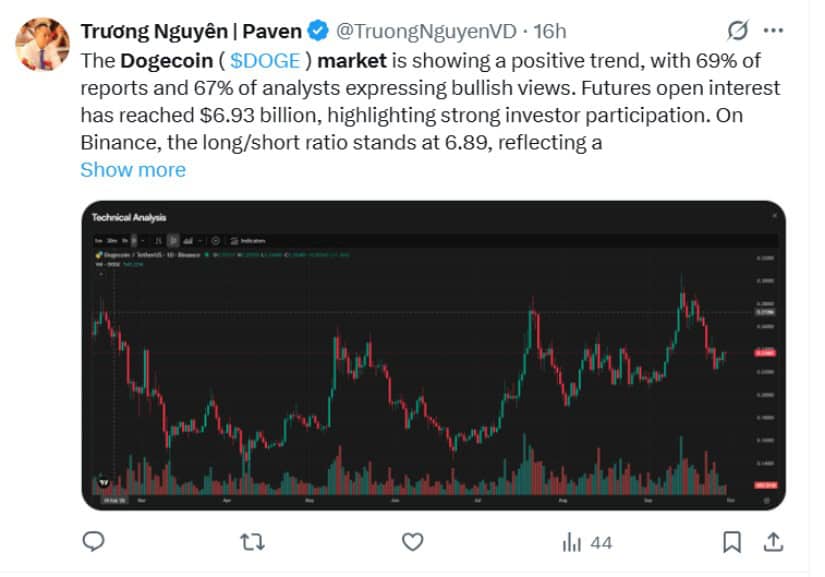Repost this Dogecoin tweet
The image size is (825, 577).
(x=253, y=542)
